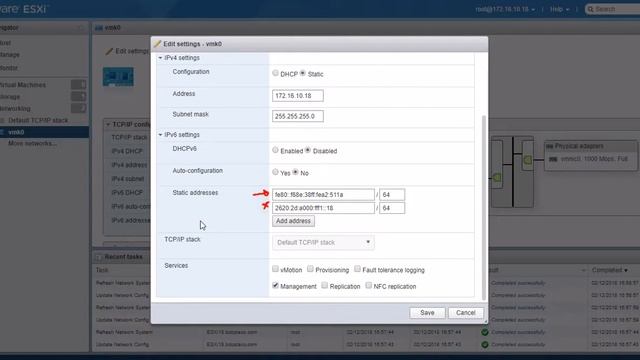Click the search magnifier icon
This screenshot has width=640, height=360.
pyautogui.click(x=590, y=9)
